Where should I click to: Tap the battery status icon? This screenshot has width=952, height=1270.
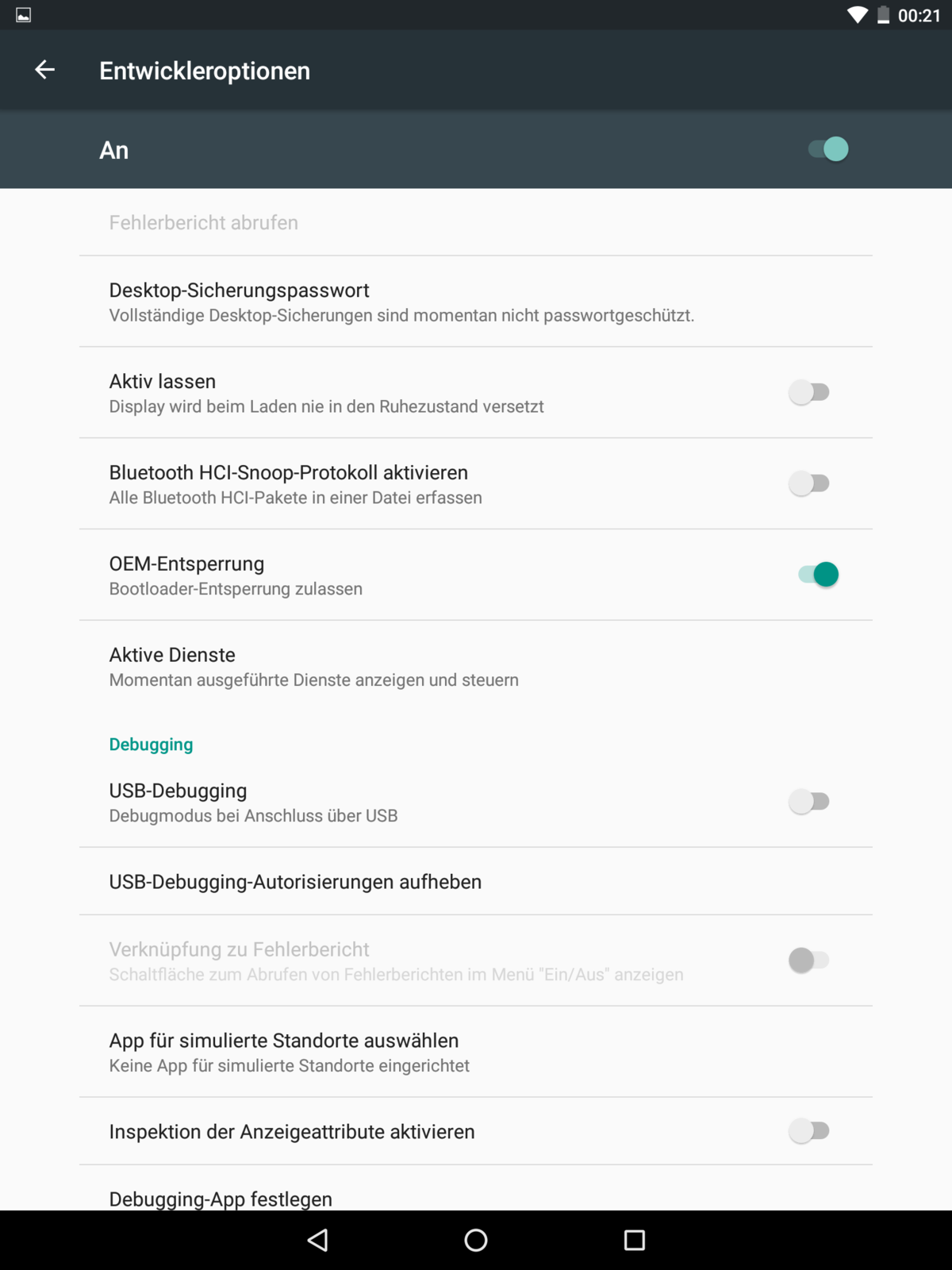(883, 15)
